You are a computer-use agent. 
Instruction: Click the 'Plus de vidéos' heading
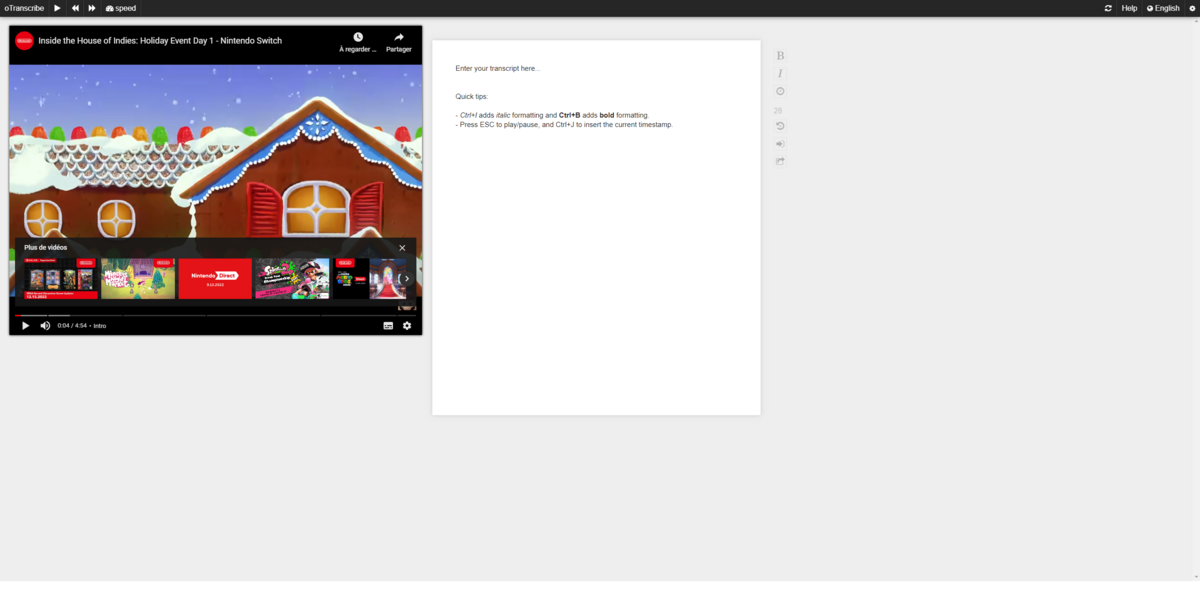click(46, 248)
